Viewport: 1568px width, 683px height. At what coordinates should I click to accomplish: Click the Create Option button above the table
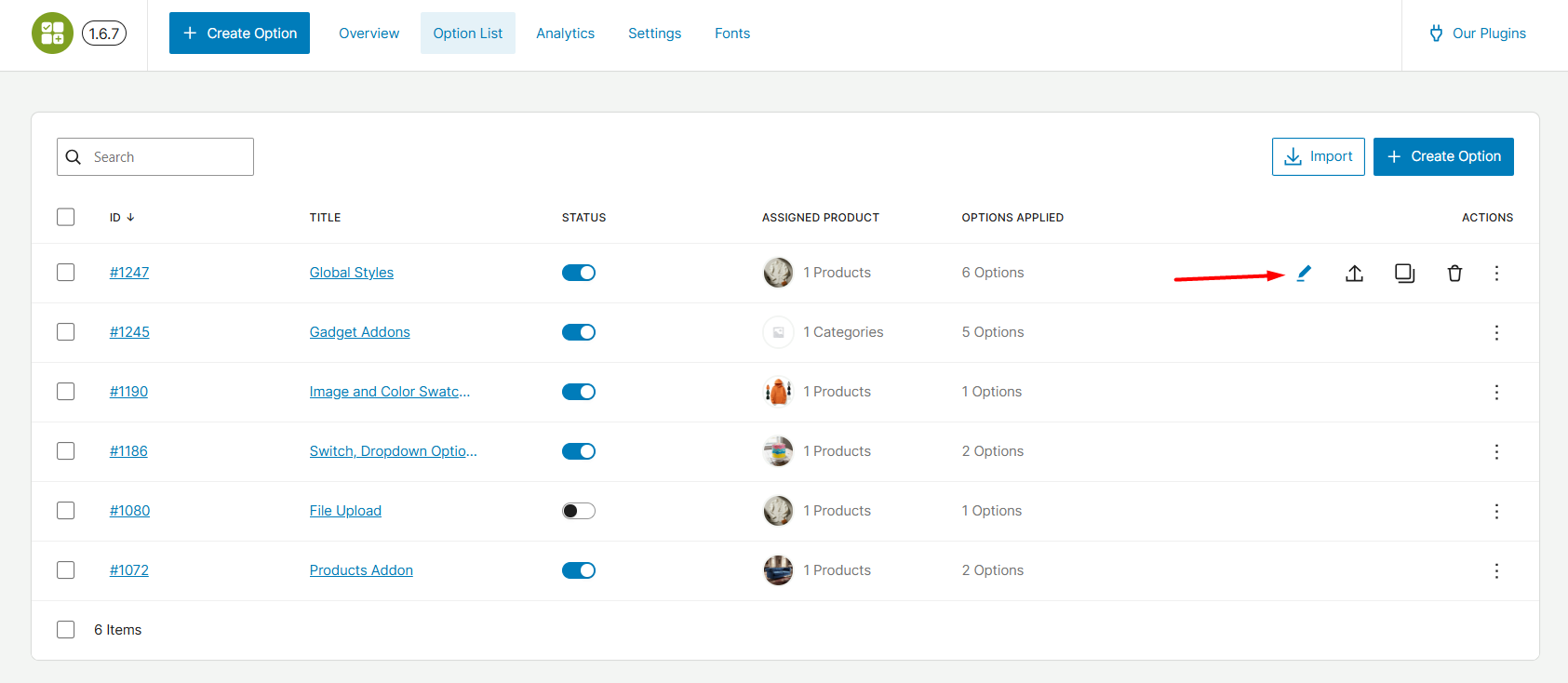coord(1443,156)
